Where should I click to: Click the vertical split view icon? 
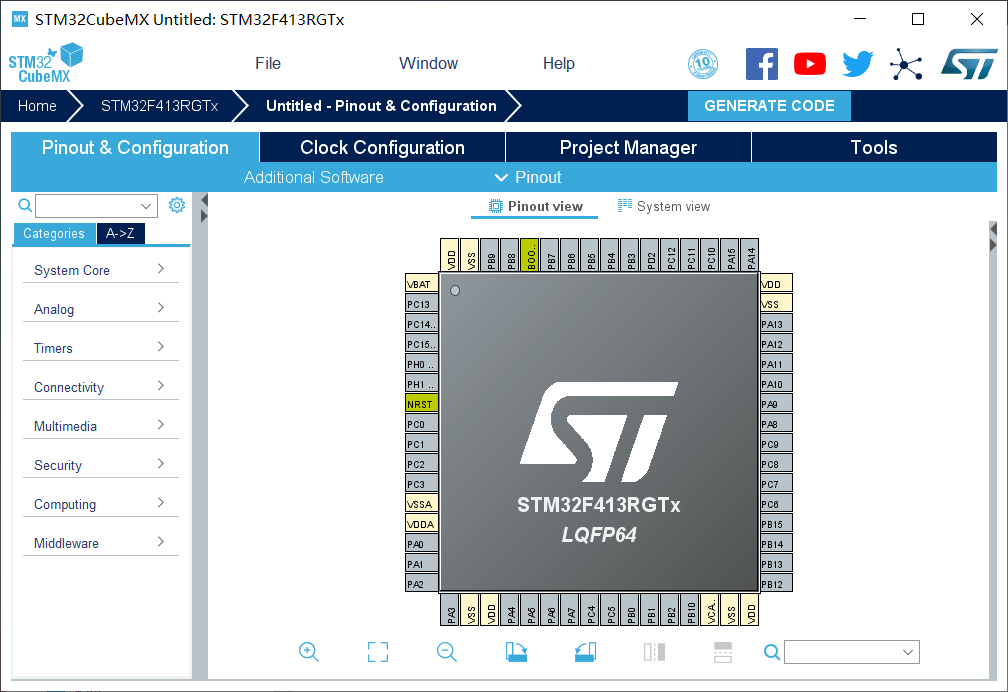(x=654, y=651)
